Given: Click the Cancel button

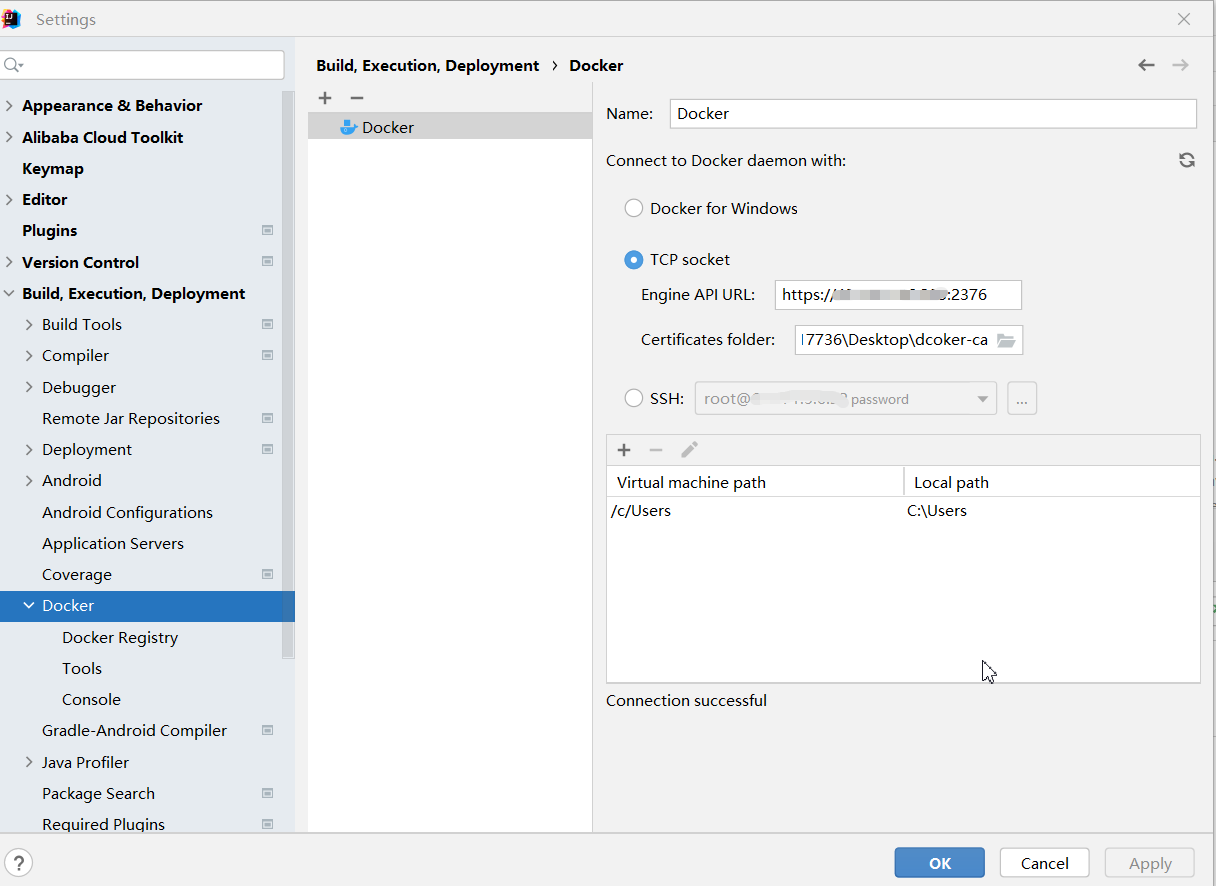Looking at the screenshot, I should tap(1045, 863).
